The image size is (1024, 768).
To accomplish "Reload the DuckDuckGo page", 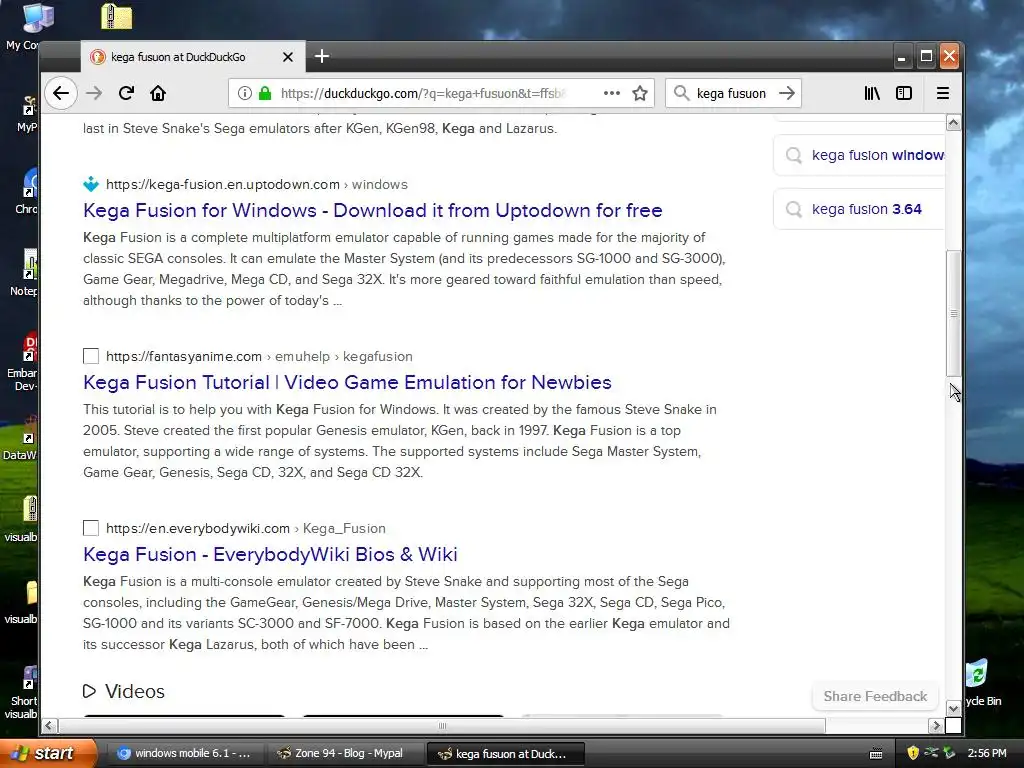I will pyautogui.click(x=126, y=93).
